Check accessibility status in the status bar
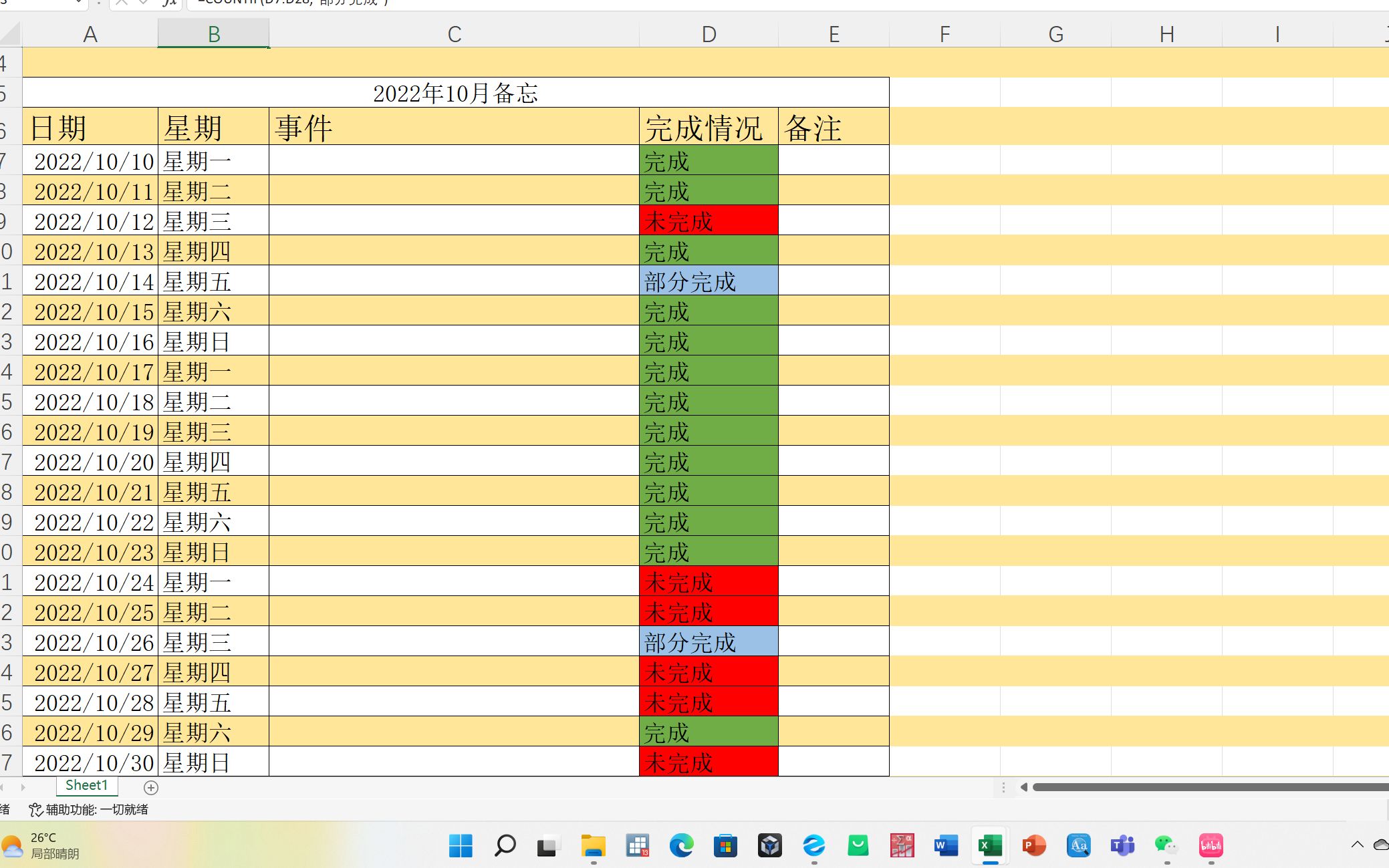The width and height of the screenshot is (1389, 868). point(88,810)
